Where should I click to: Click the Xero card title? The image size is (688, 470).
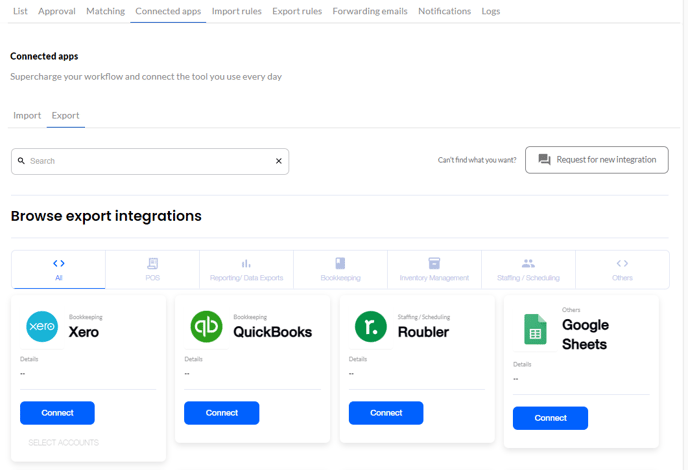[84, 332]
